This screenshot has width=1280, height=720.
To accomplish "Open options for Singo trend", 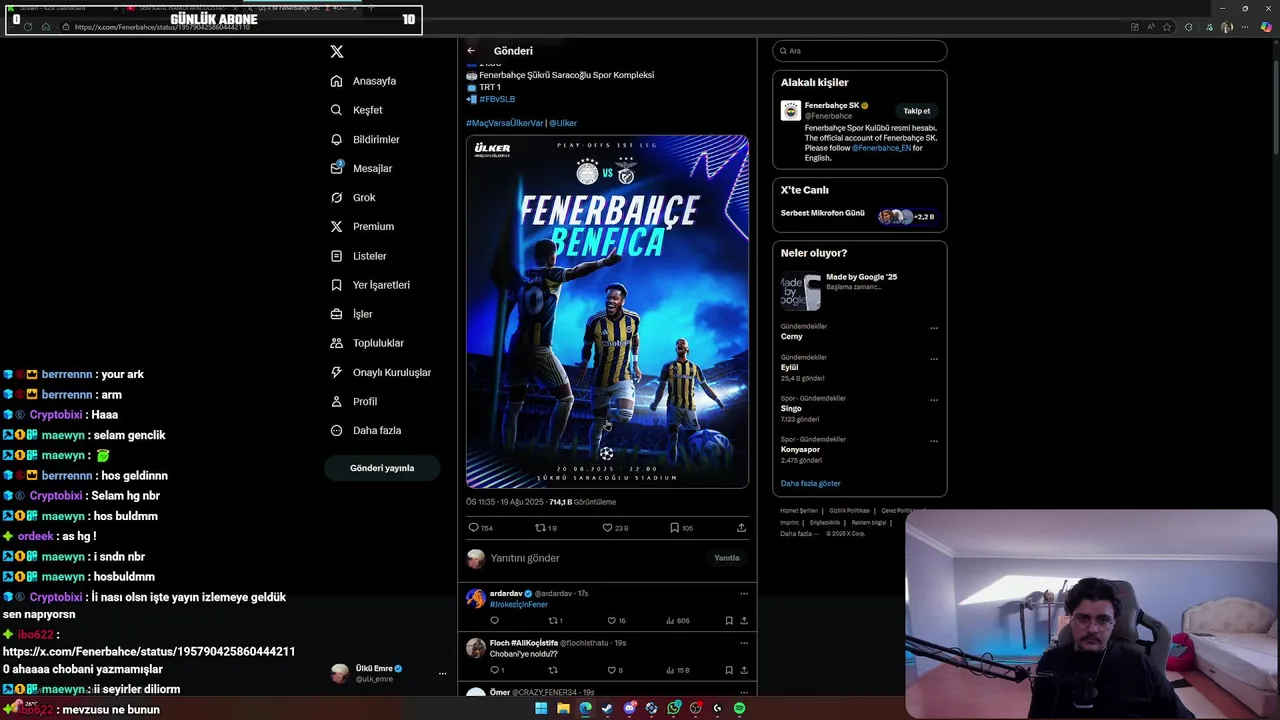I will [934, 400].
